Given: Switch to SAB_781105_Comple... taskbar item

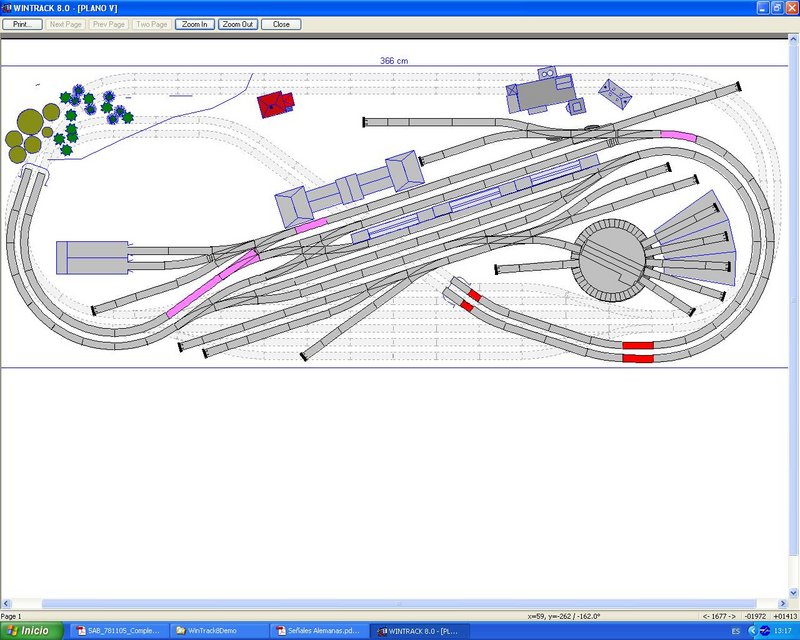Looking at the screenshot, I should click(118, 631).
